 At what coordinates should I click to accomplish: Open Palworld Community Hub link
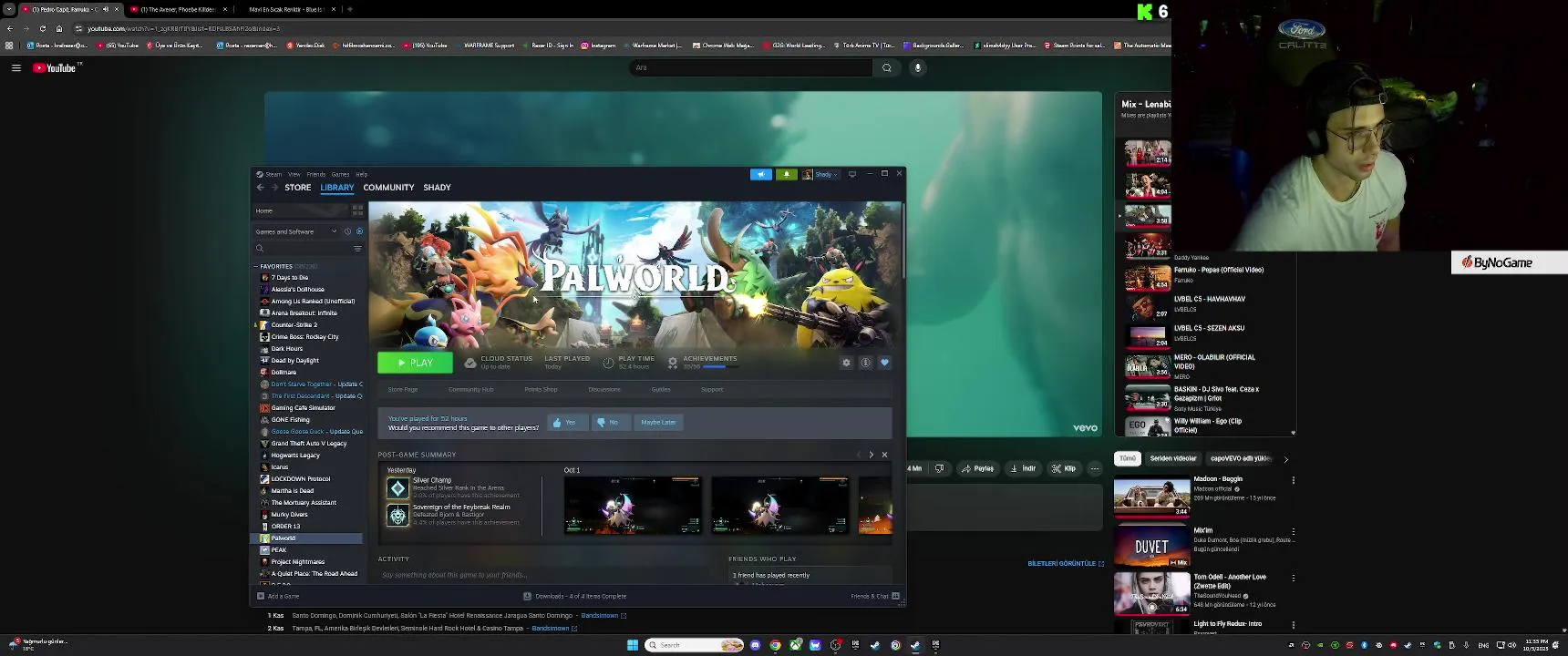click(470, 389)
